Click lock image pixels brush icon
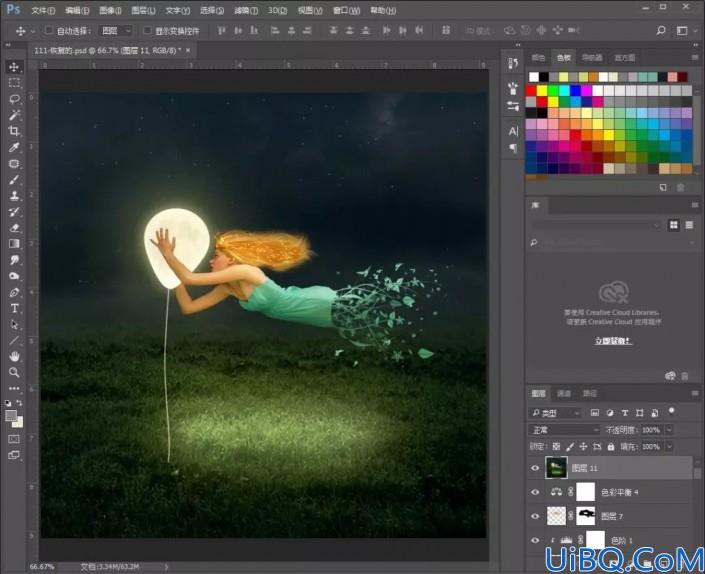This screenshot has height=574, width=705. coord(570,446)
